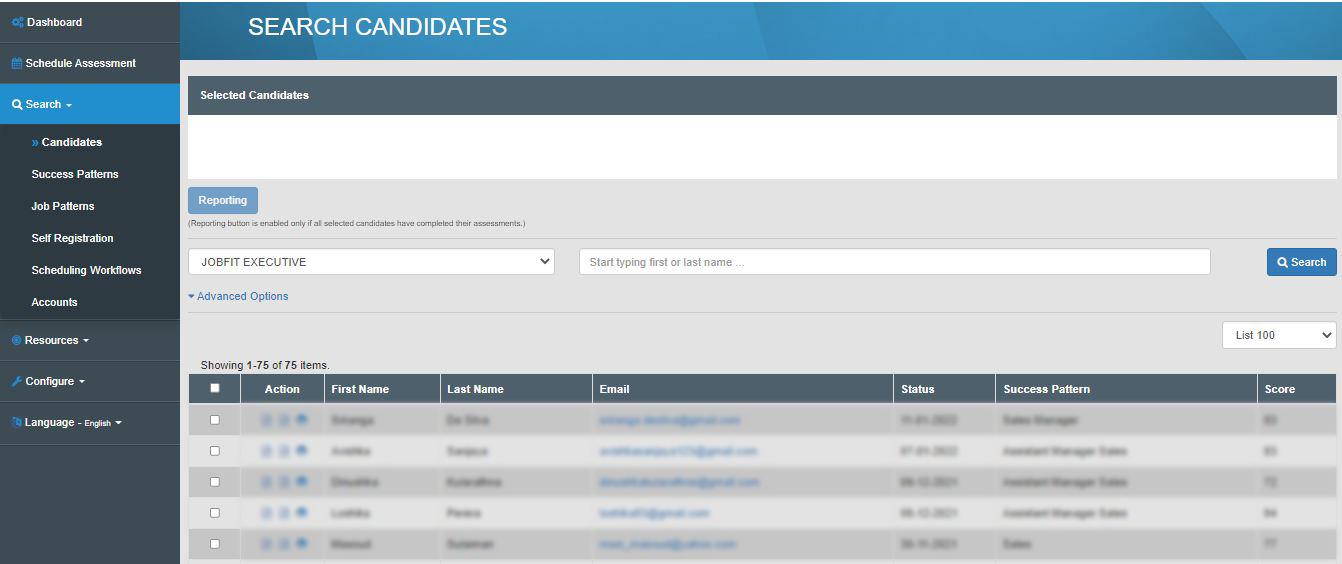This screenshot has height=564, width=1342.
Task: Tick the select-all checkbox in table header
Action: (x=214, y=389)
